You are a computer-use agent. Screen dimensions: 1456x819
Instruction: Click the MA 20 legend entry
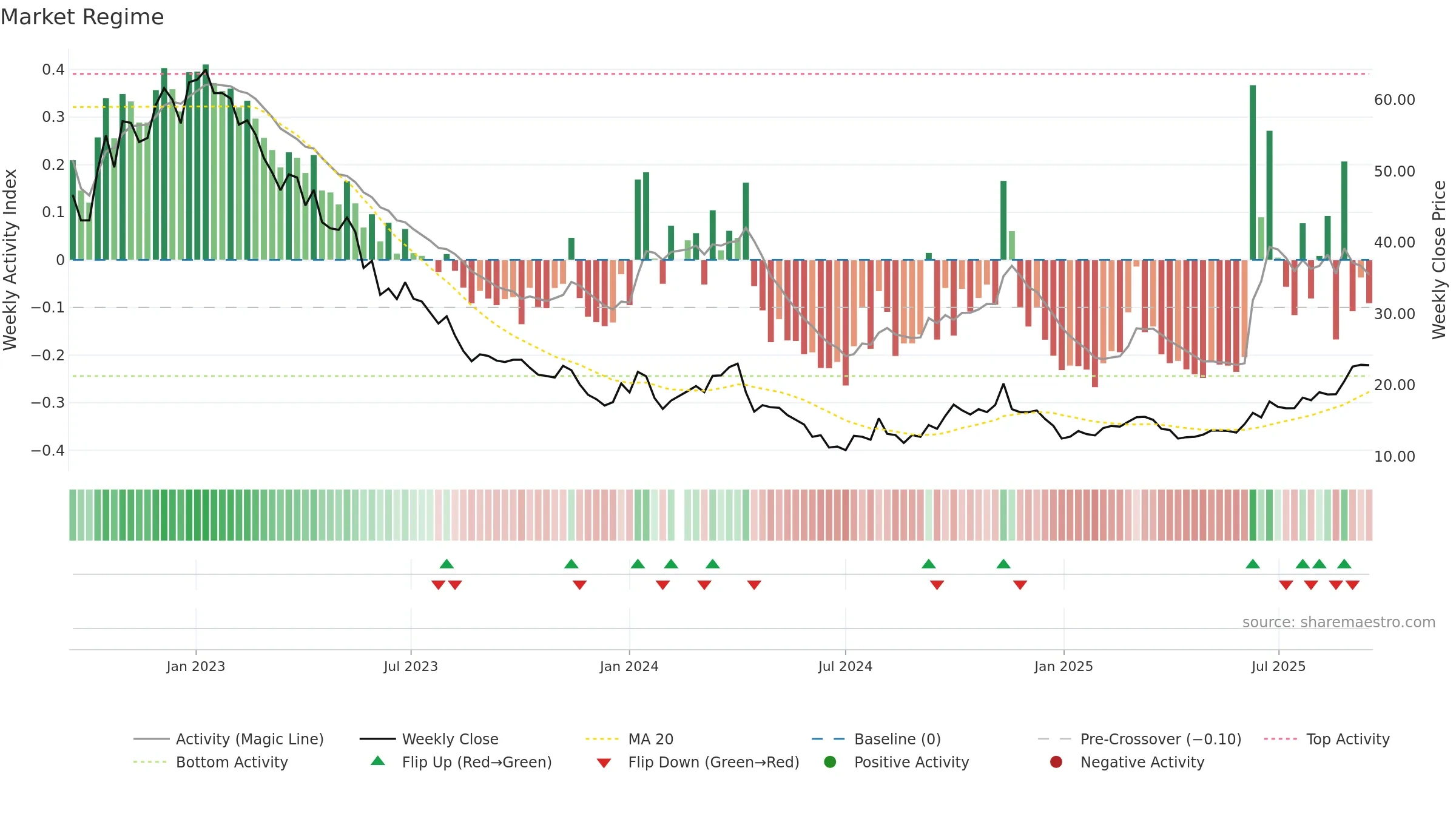pyautogui.click(x=629, y=739)
